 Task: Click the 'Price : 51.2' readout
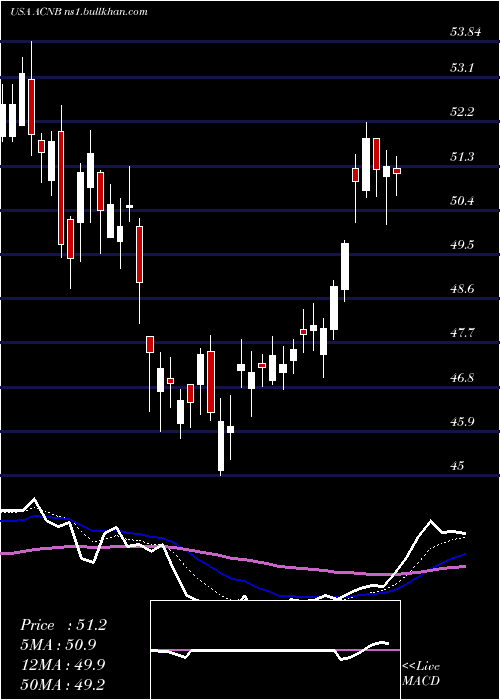point(63,625)
